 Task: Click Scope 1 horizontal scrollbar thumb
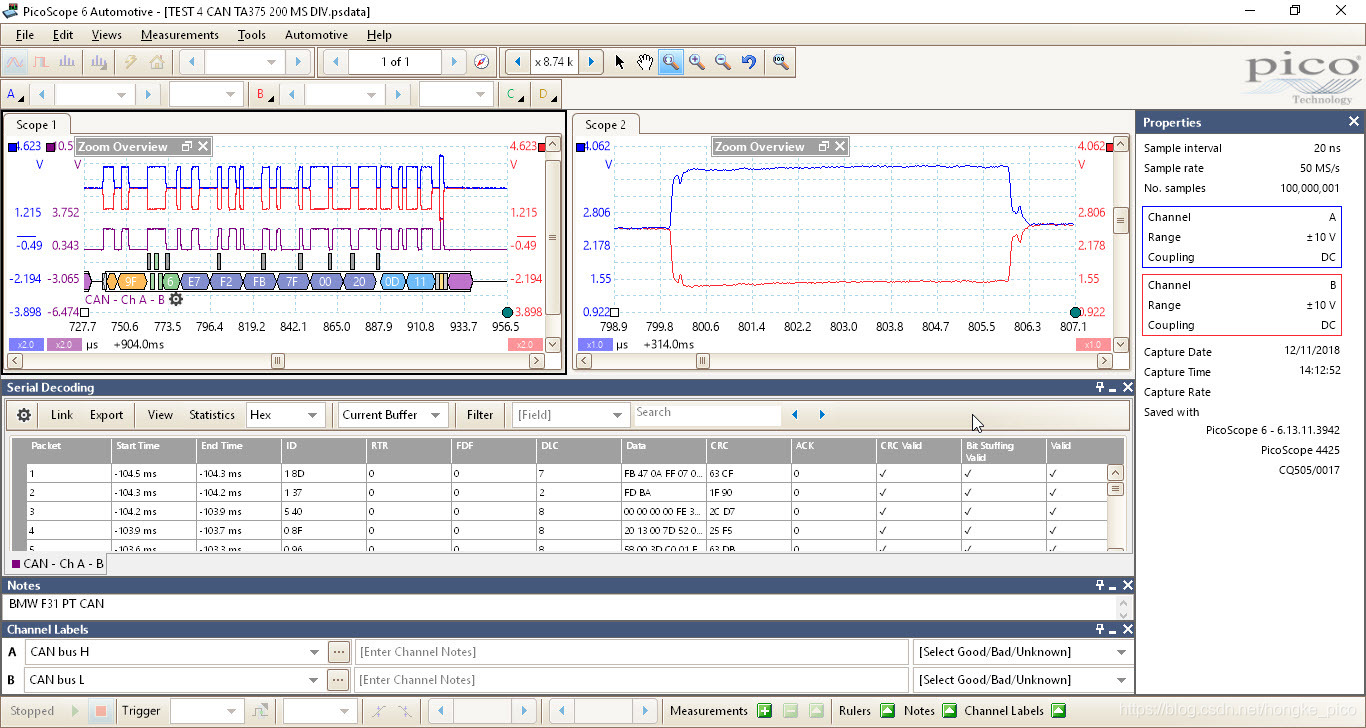coord(278,361)
